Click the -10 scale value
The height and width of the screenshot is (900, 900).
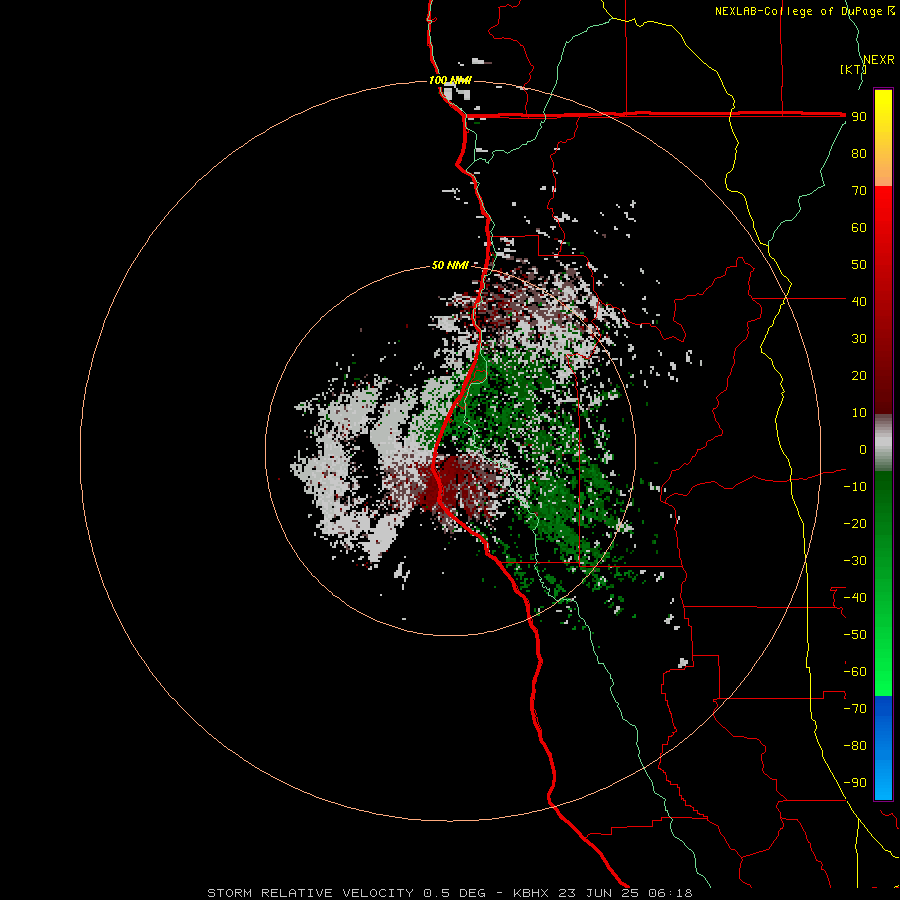[x=855, y=487]
